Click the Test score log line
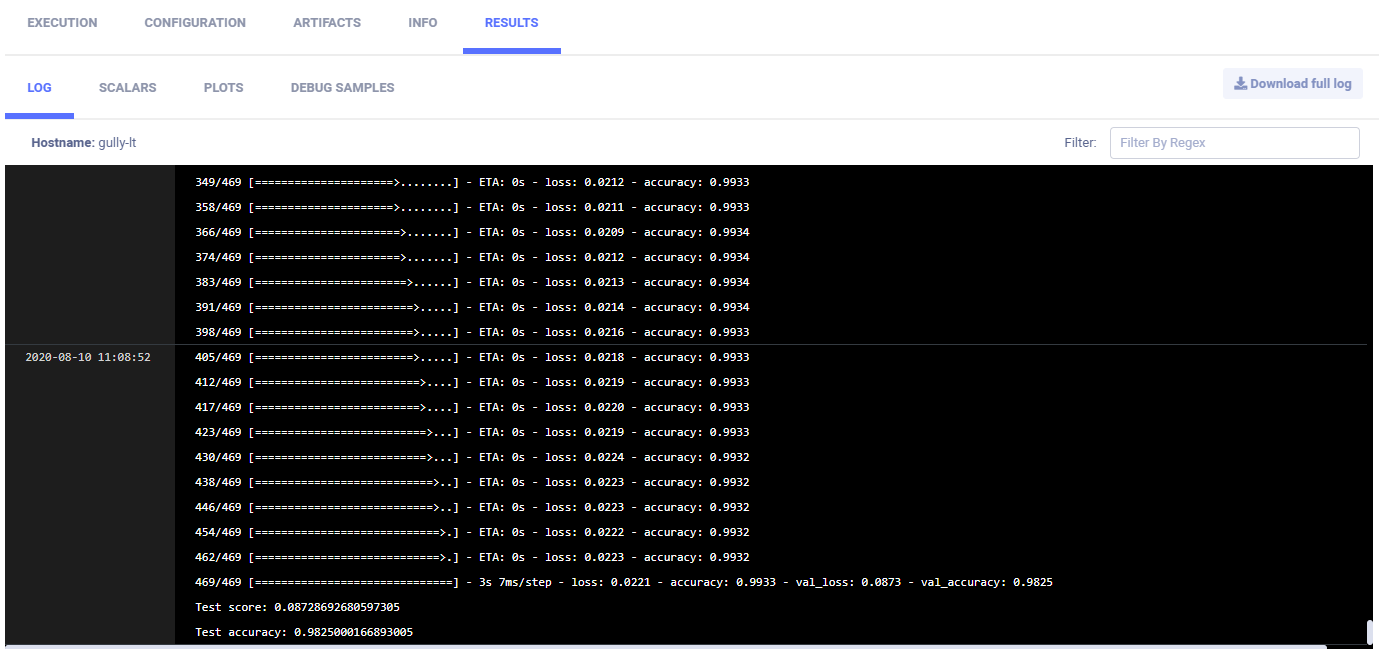Viewport: 1380px width, 649px height. pos(297,607)
